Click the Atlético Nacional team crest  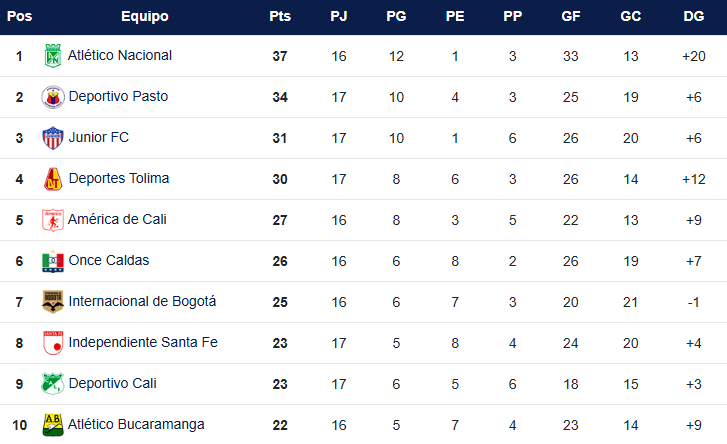click(x=52, y=56)
